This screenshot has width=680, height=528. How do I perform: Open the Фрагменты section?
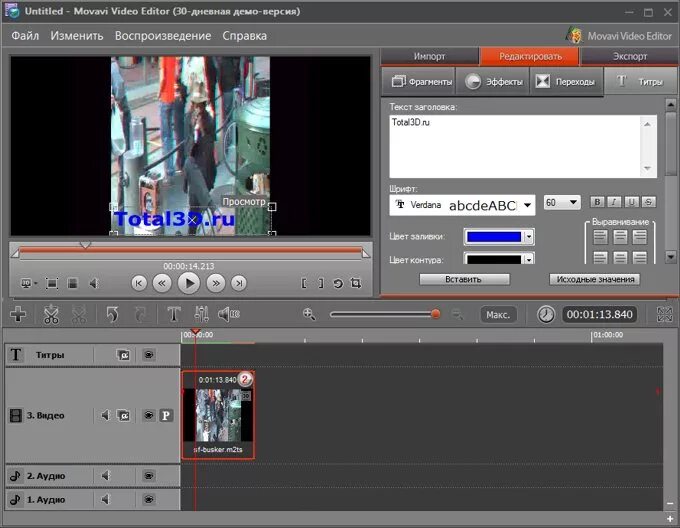(x=418, y=81)
